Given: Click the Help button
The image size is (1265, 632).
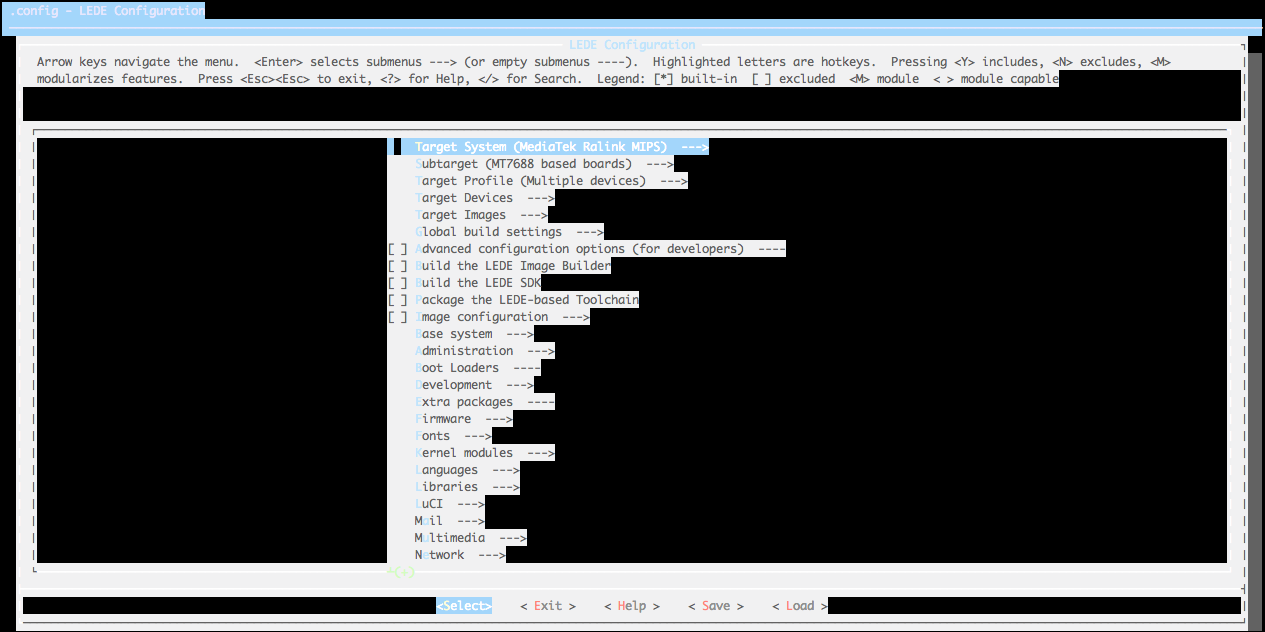Looking at the screenshot, I should tap(632, 606).
